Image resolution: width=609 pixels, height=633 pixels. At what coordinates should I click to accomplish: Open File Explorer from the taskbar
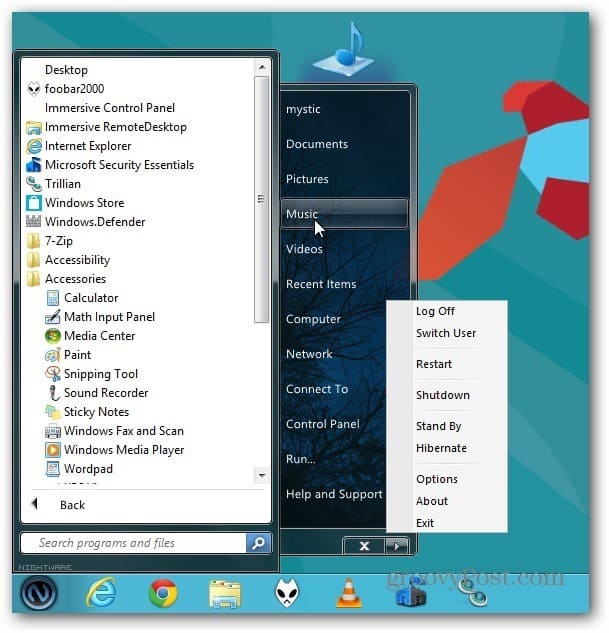click(225, 594)
